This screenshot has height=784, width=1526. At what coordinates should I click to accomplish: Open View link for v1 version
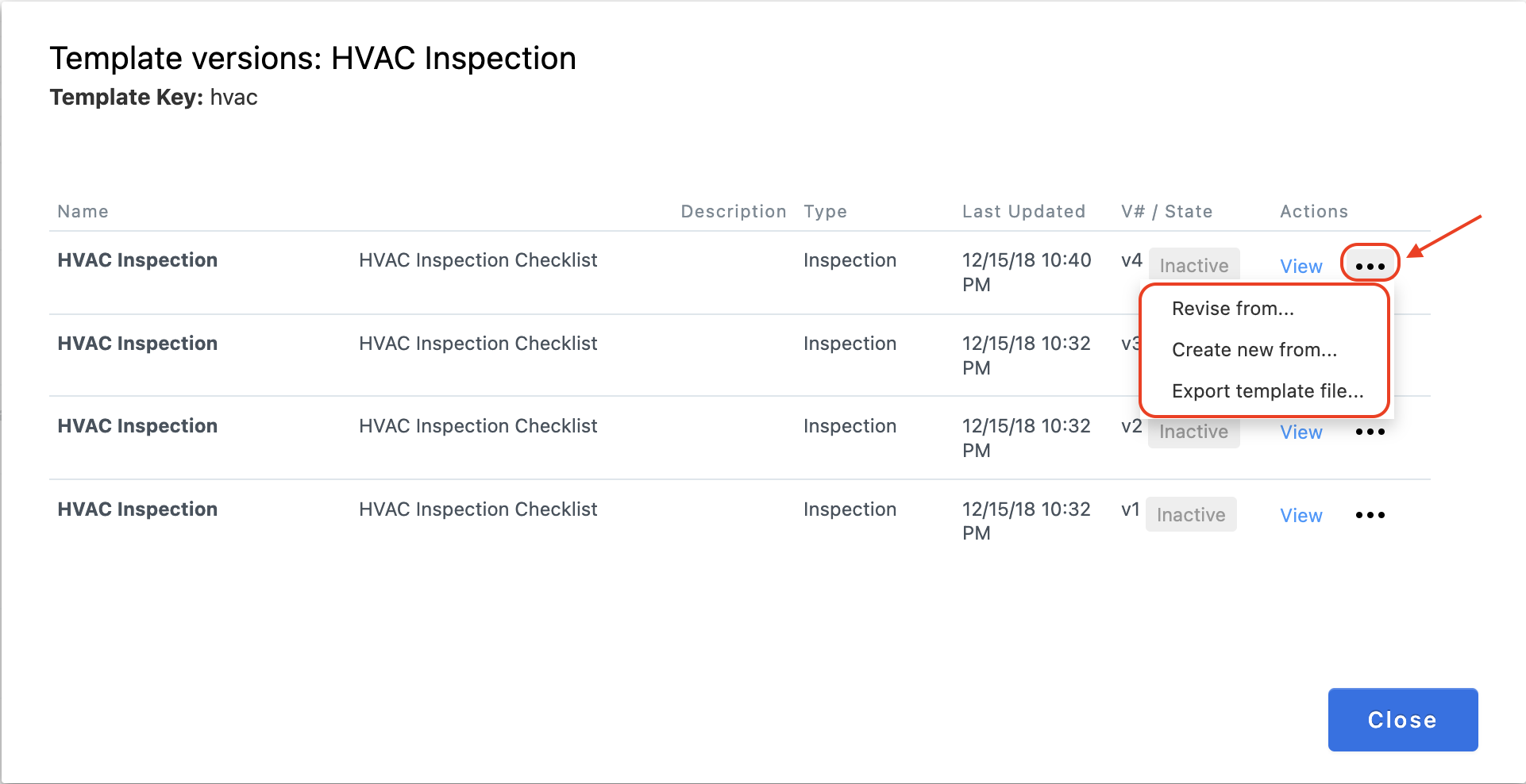tap(1301, 516)
